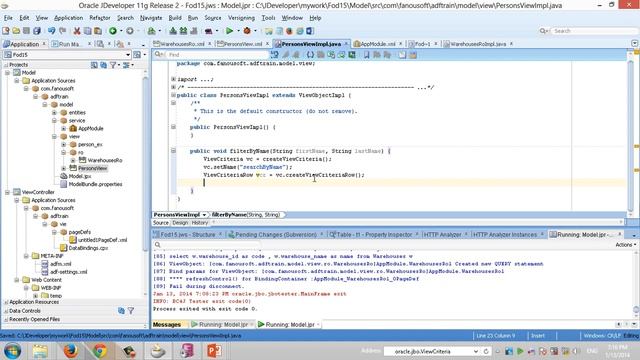640x360 pixels.
Task: Click the top-right Search input field
Action: 594,31
